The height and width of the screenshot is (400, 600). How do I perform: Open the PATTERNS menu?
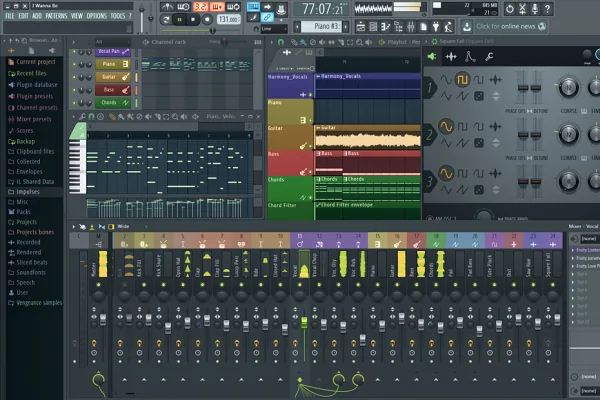56,16
